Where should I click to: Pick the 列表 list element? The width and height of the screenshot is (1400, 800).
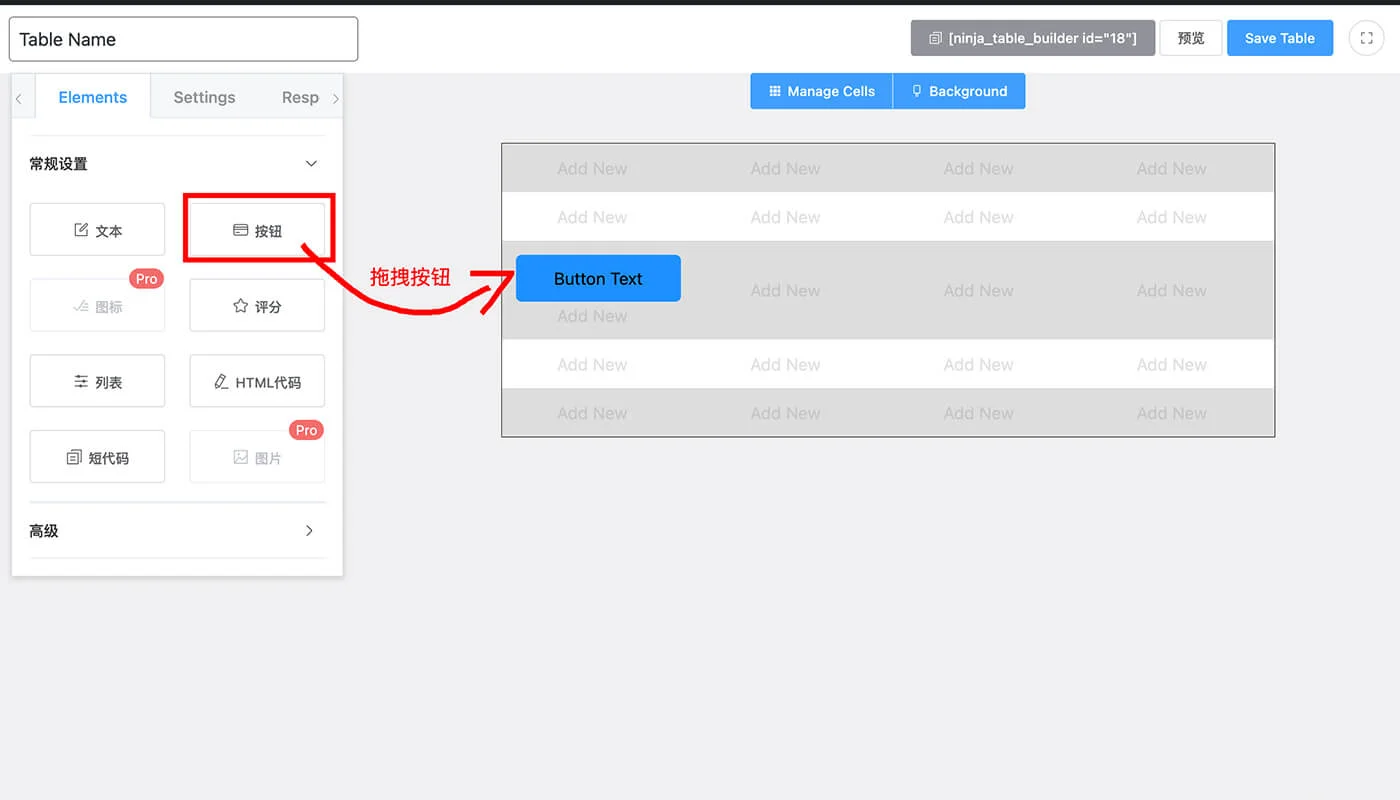pos(97,382)
